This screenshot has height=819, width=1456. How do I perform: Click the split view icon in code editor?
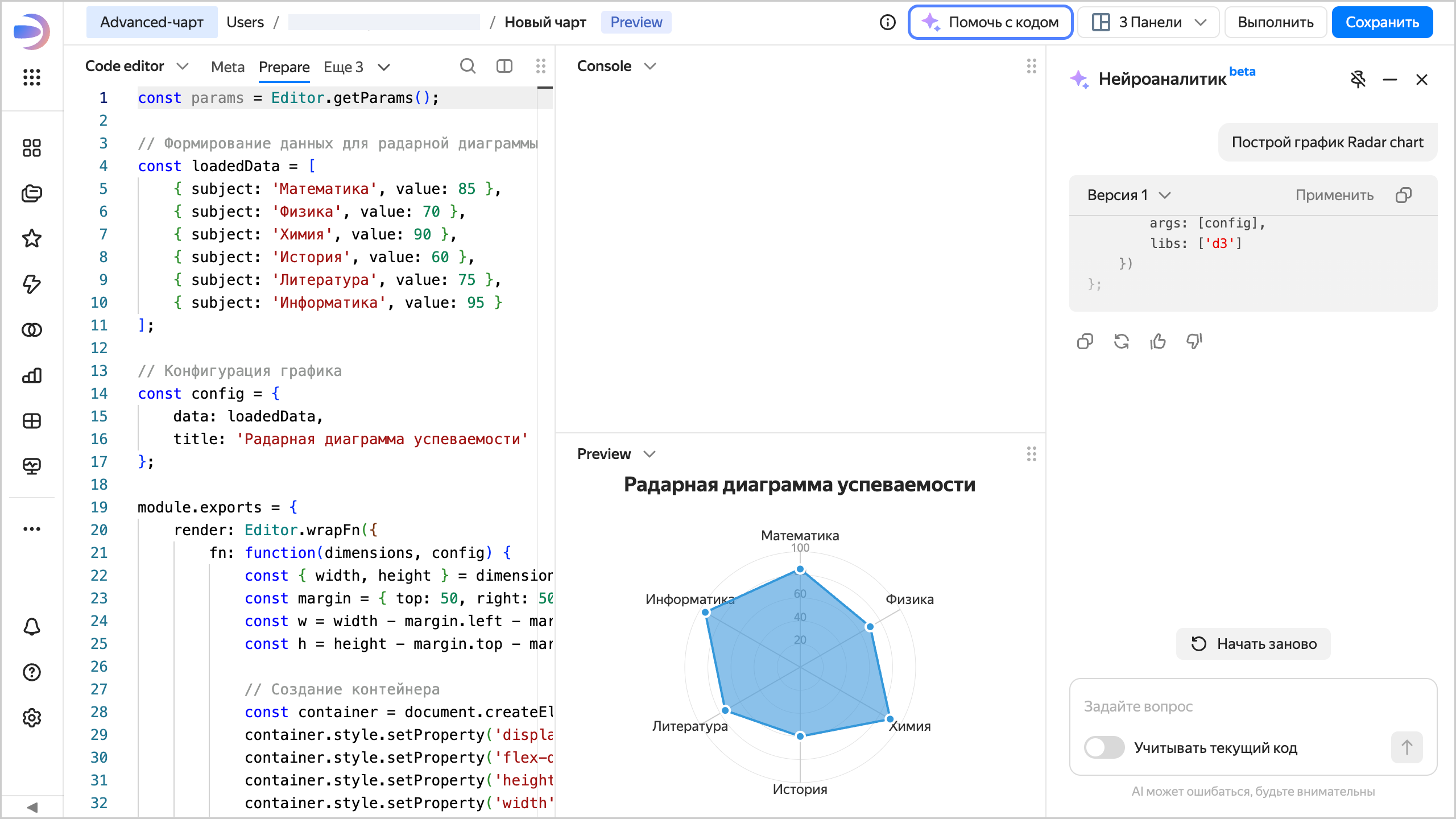click(x=504, y=67)
